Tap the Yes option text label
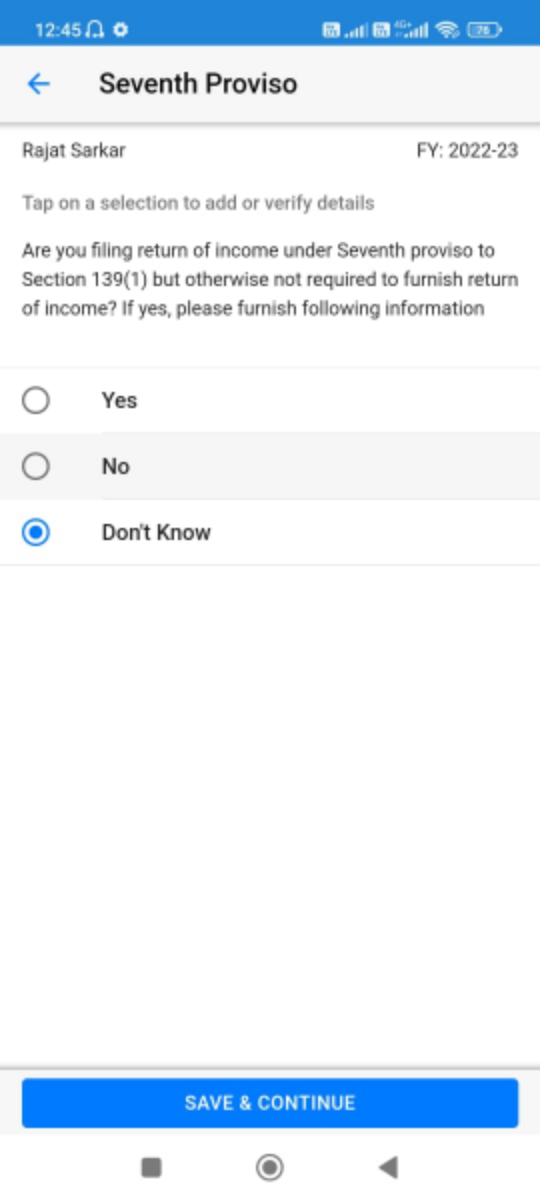The width and height of the screenshot is (540, 1200). [119, 401]
